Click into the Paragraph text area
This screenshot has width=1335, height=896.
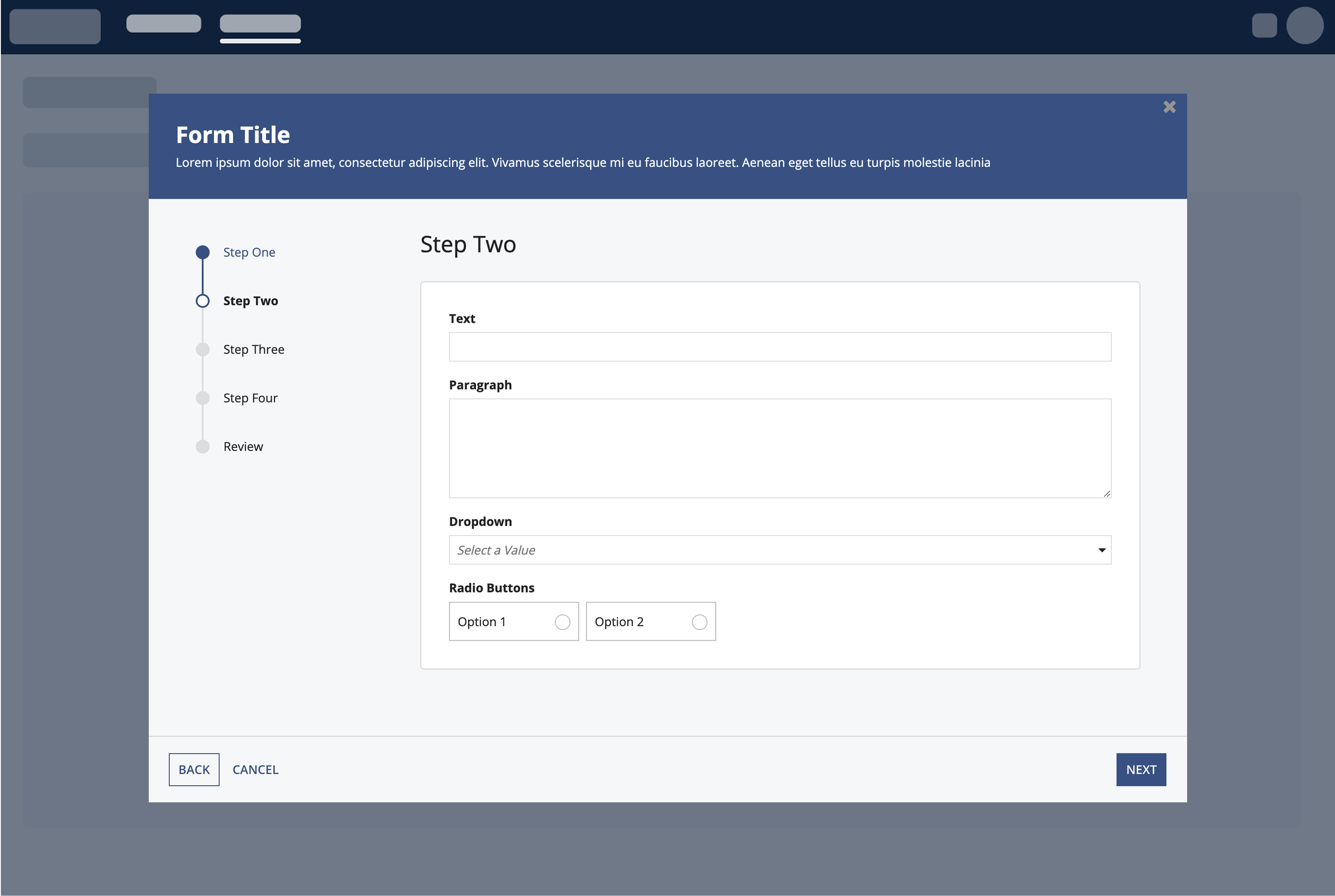[x=779, y=448]
